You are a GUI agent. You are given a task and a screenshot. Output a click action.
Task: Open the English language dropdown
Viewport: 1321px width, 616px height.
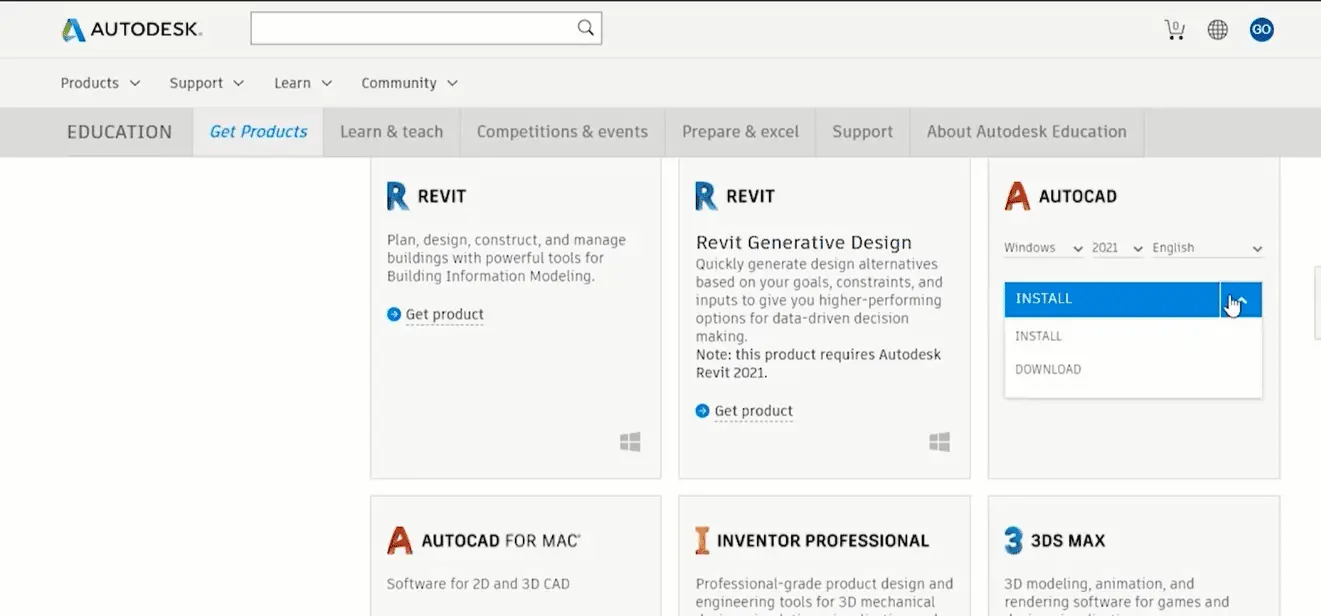pos(1207,247)
